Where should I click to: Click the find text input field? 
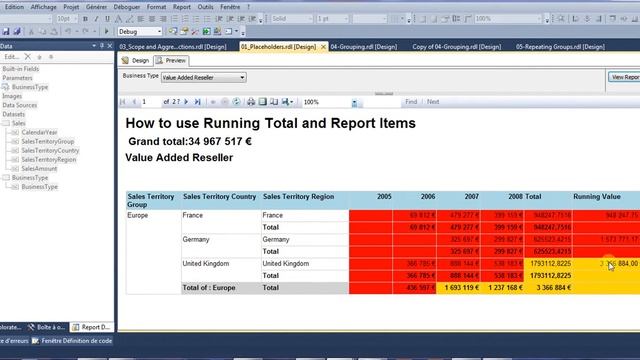click(381, 102)
